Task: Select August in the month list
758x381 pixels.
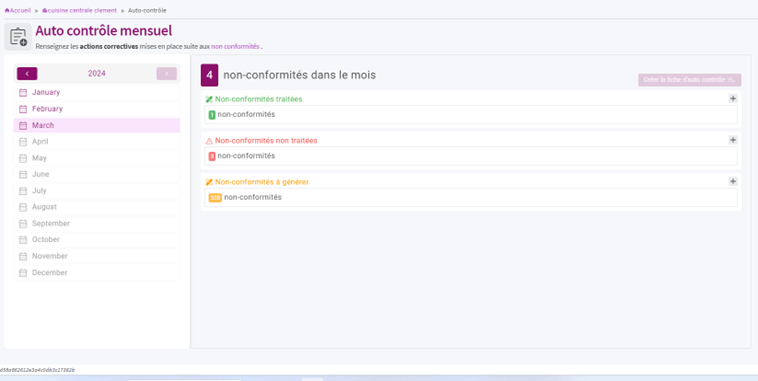Action: pos(97,207)
